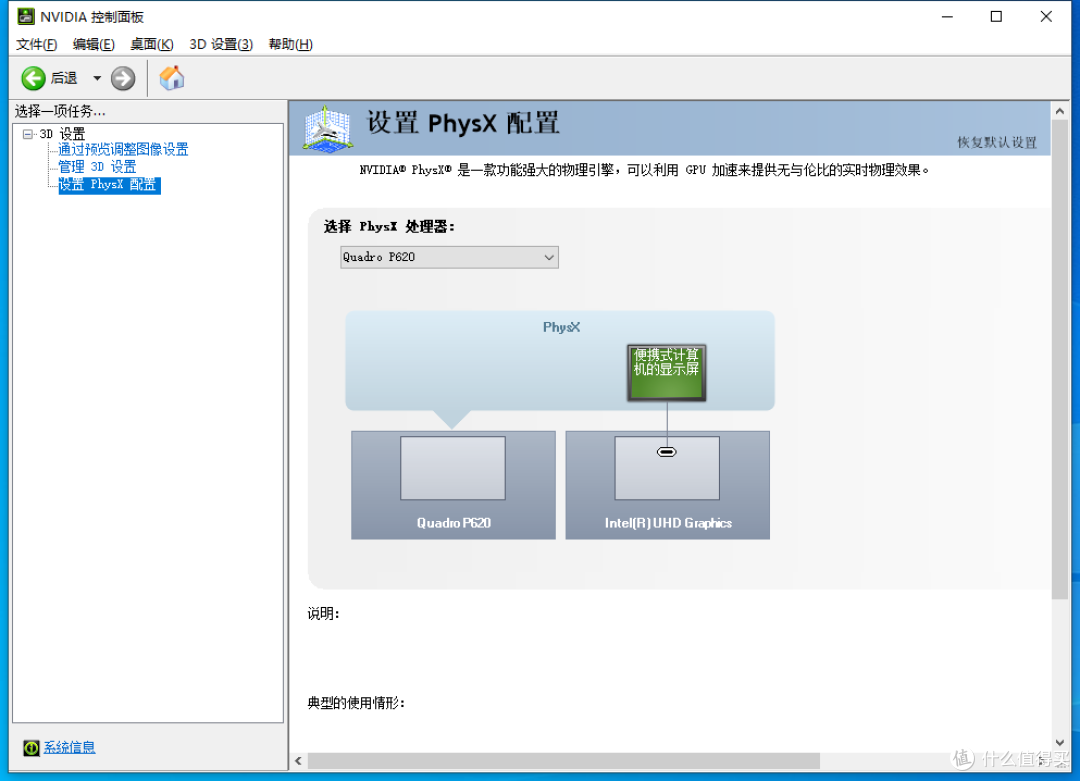Minimize the NVIDIA control panel window

click(947, 17)
